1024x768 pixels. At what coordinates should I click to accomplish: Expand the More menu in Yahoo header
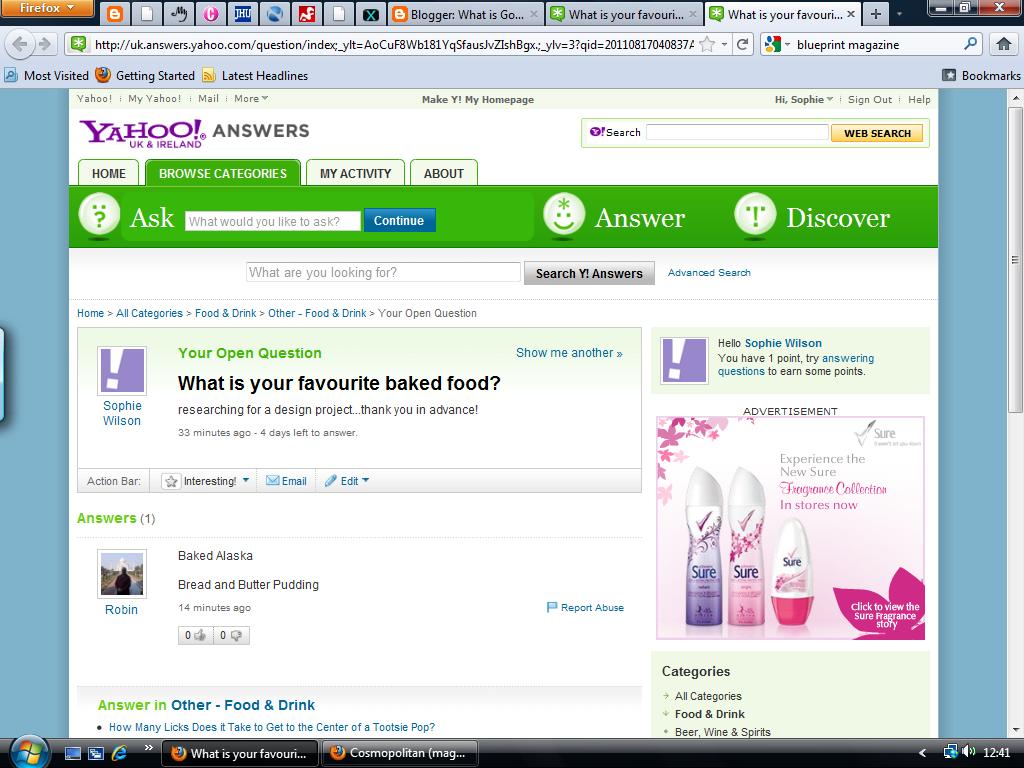pos(251,99)
